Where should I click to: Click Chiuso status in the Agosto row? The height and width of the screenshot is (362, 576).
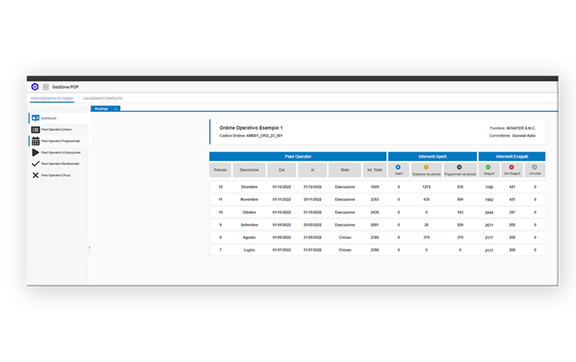[345, 237]
